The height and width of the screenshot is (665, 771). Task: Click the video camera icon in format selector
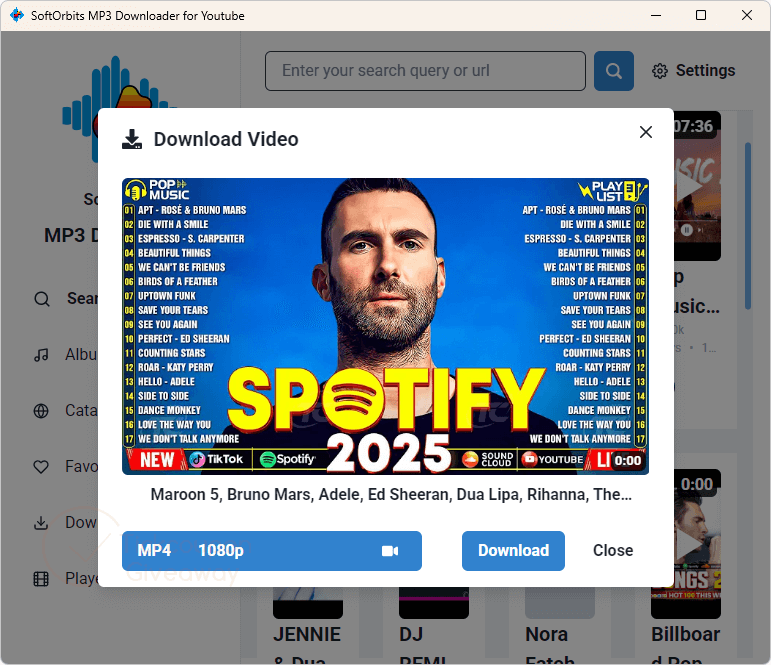pos(390,551)
